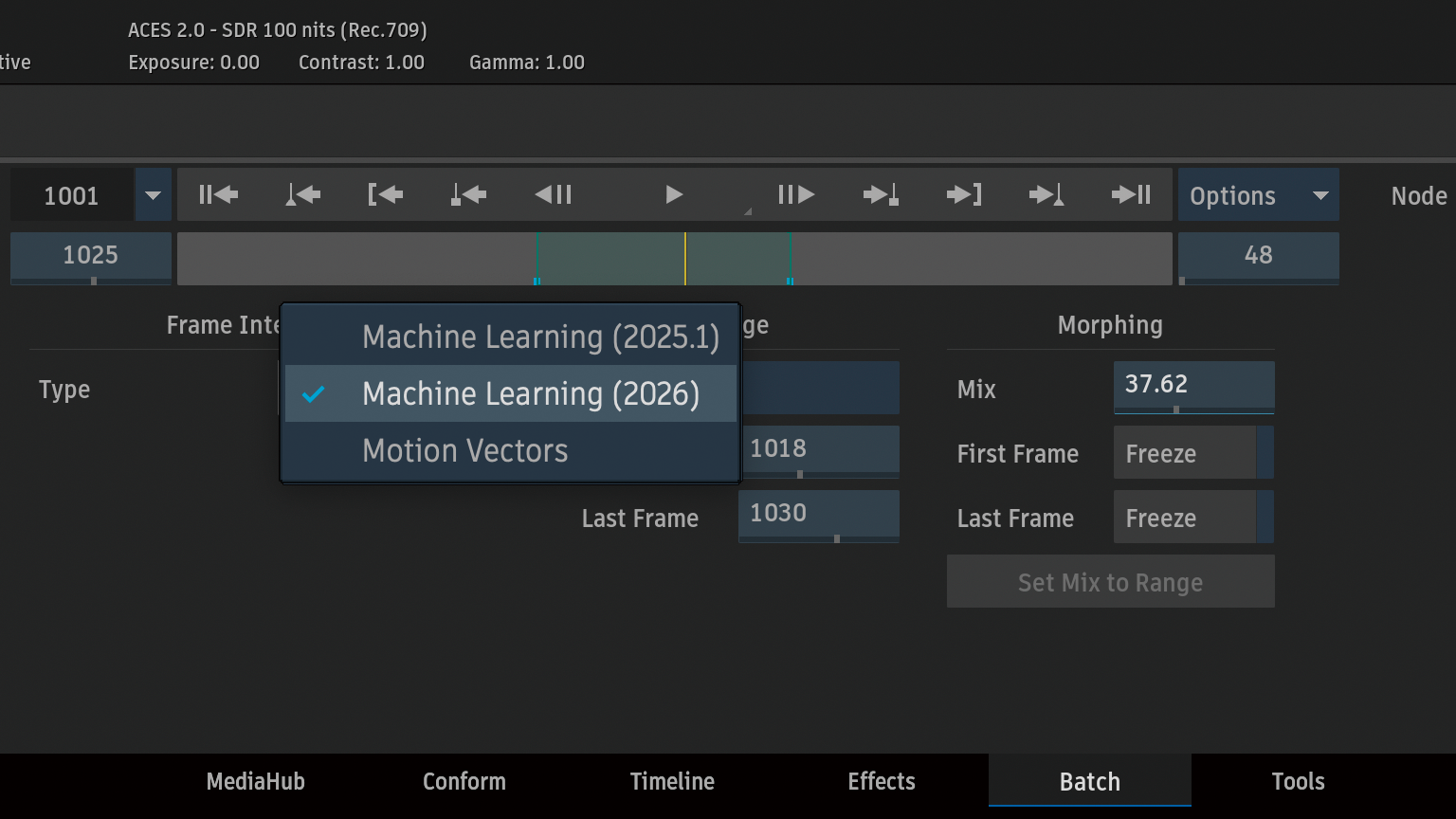The height and width of the screenshot is (819, 1456).
Task: Choose Motion Vectors from the Type list
Action: pos(464,451)
